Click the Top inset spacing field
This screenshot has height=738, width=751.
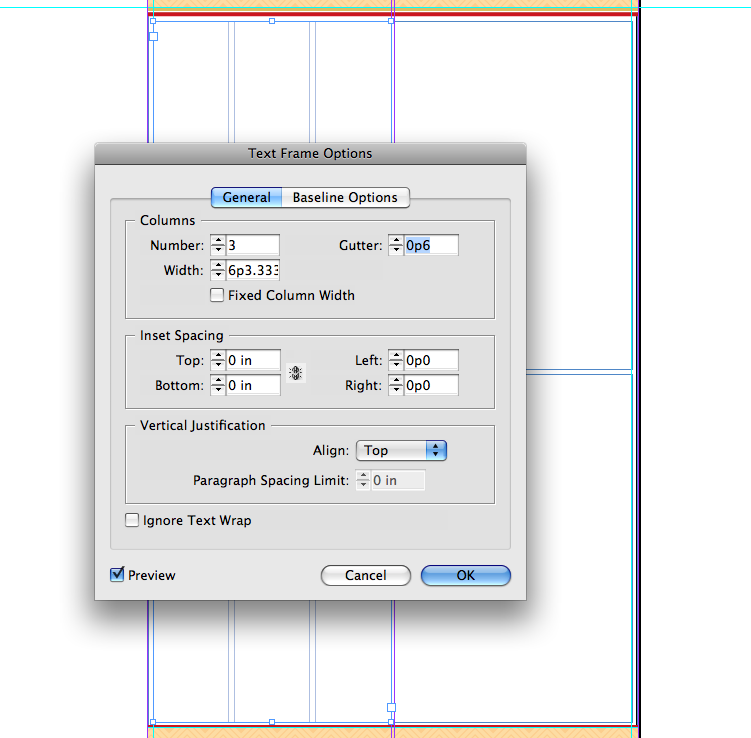click(253, 360)
